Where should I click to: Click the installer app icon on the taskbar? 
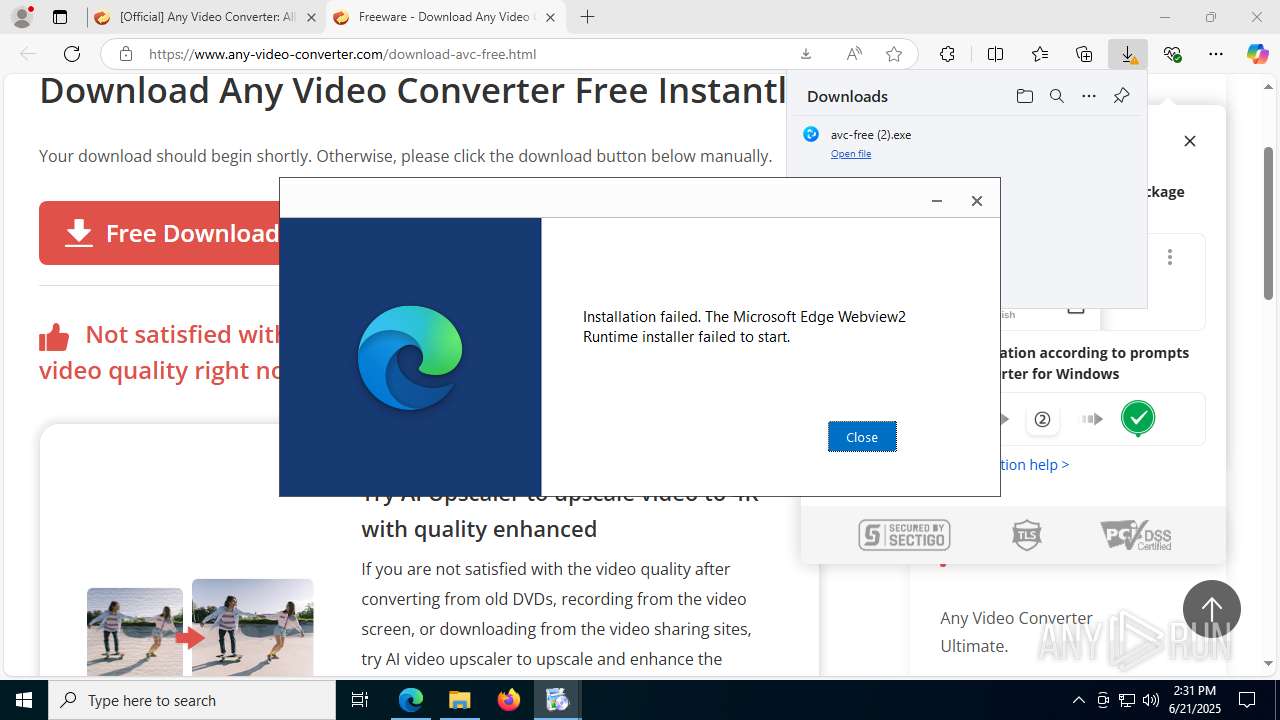[557, 700]
